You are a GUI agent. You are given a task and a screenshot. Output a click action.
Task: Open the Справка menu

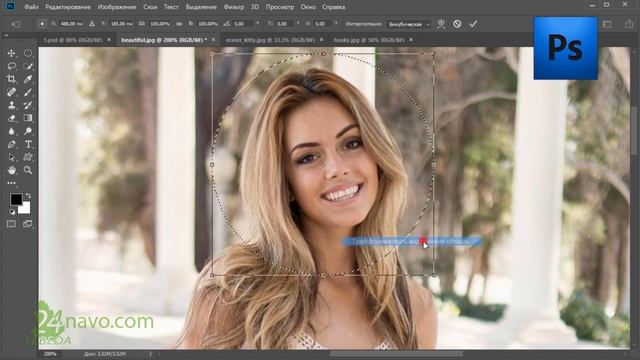click(333, 7)
